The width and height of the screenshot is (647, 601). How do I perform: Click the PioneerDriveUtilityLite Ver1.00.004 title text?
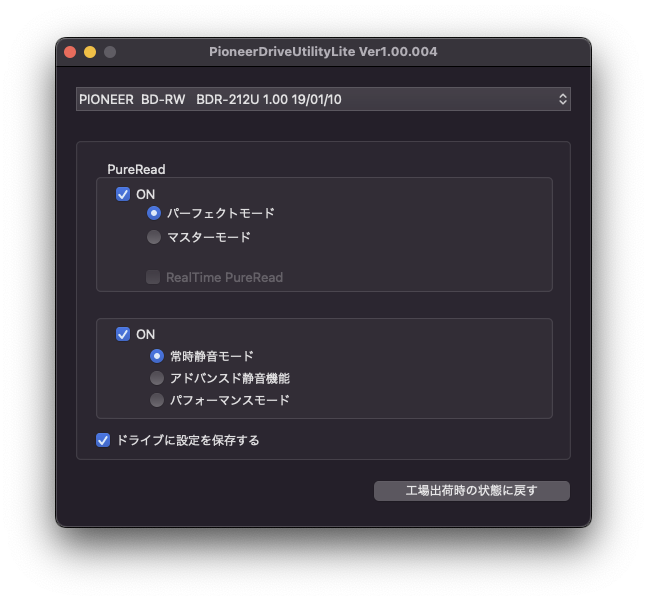point(323,52)
